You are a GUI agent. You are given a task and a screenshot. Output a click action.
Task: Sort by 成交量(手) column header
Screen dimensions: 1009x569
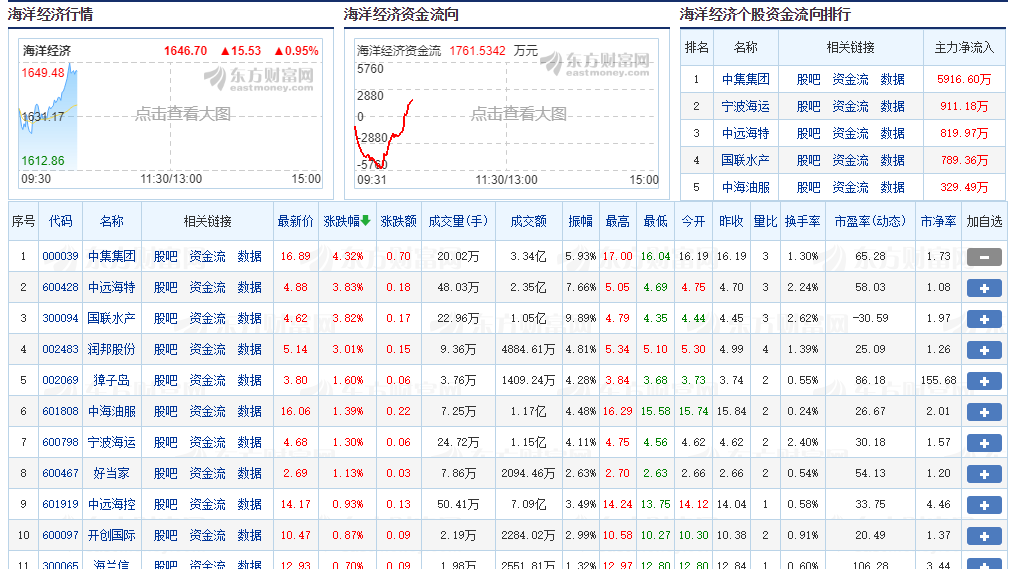458,221
